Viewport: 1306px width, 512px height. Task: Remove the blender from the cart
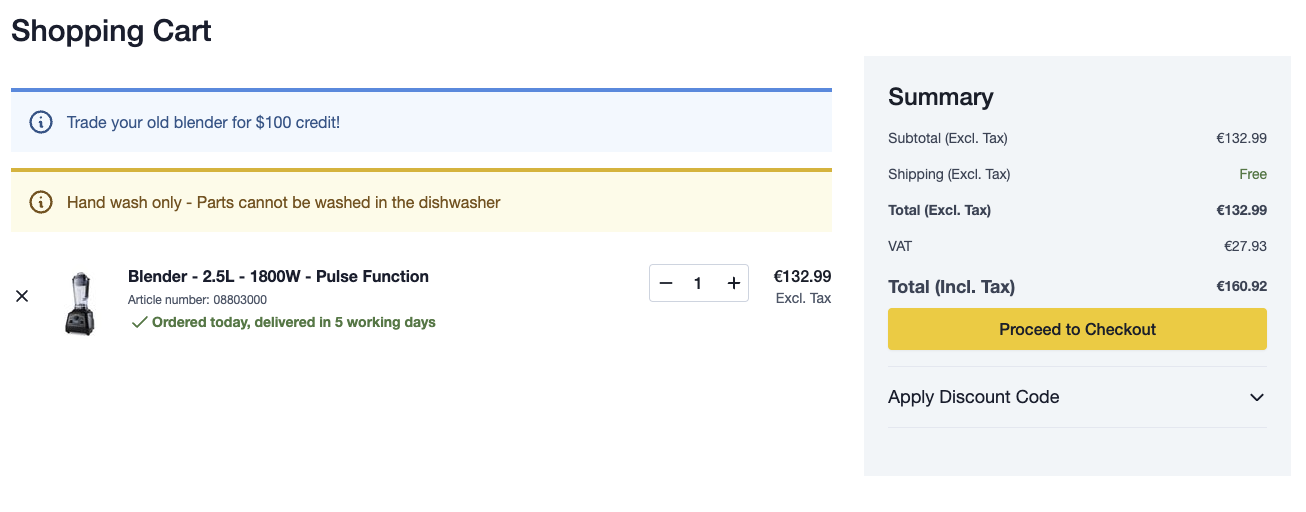pos(22,297)
